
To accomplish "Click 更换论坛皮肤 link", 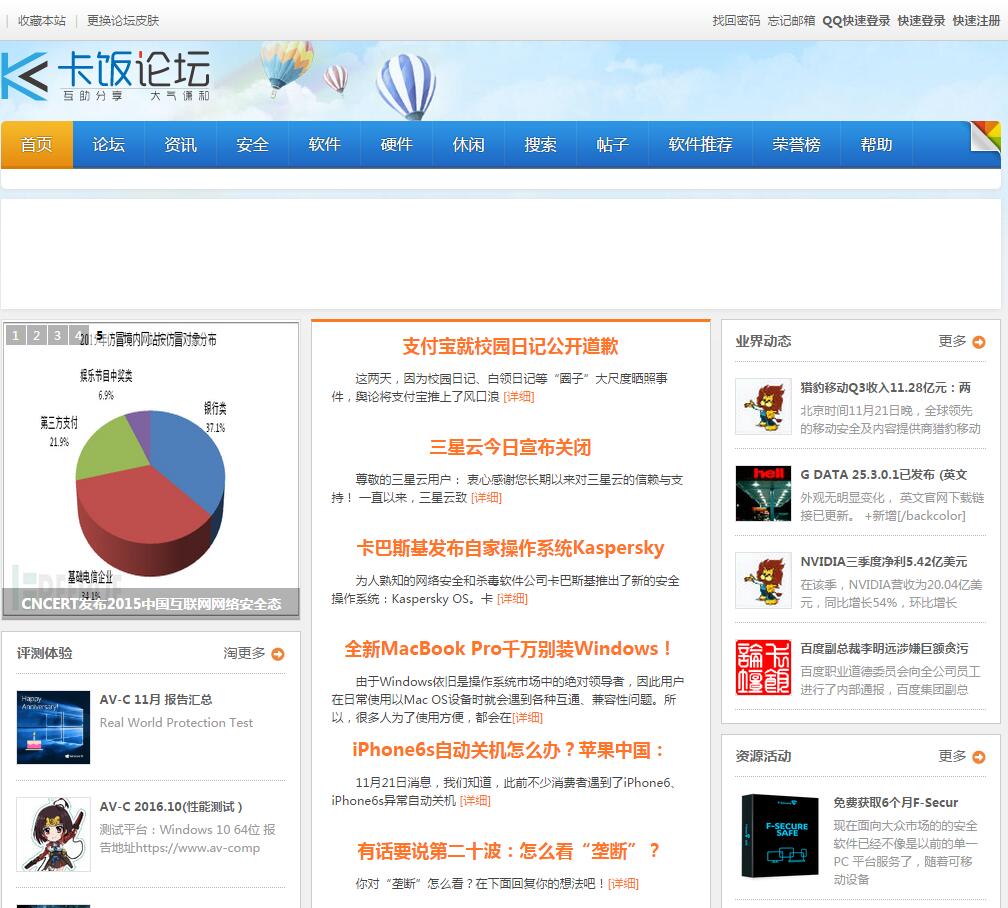I will coord(123,21).
